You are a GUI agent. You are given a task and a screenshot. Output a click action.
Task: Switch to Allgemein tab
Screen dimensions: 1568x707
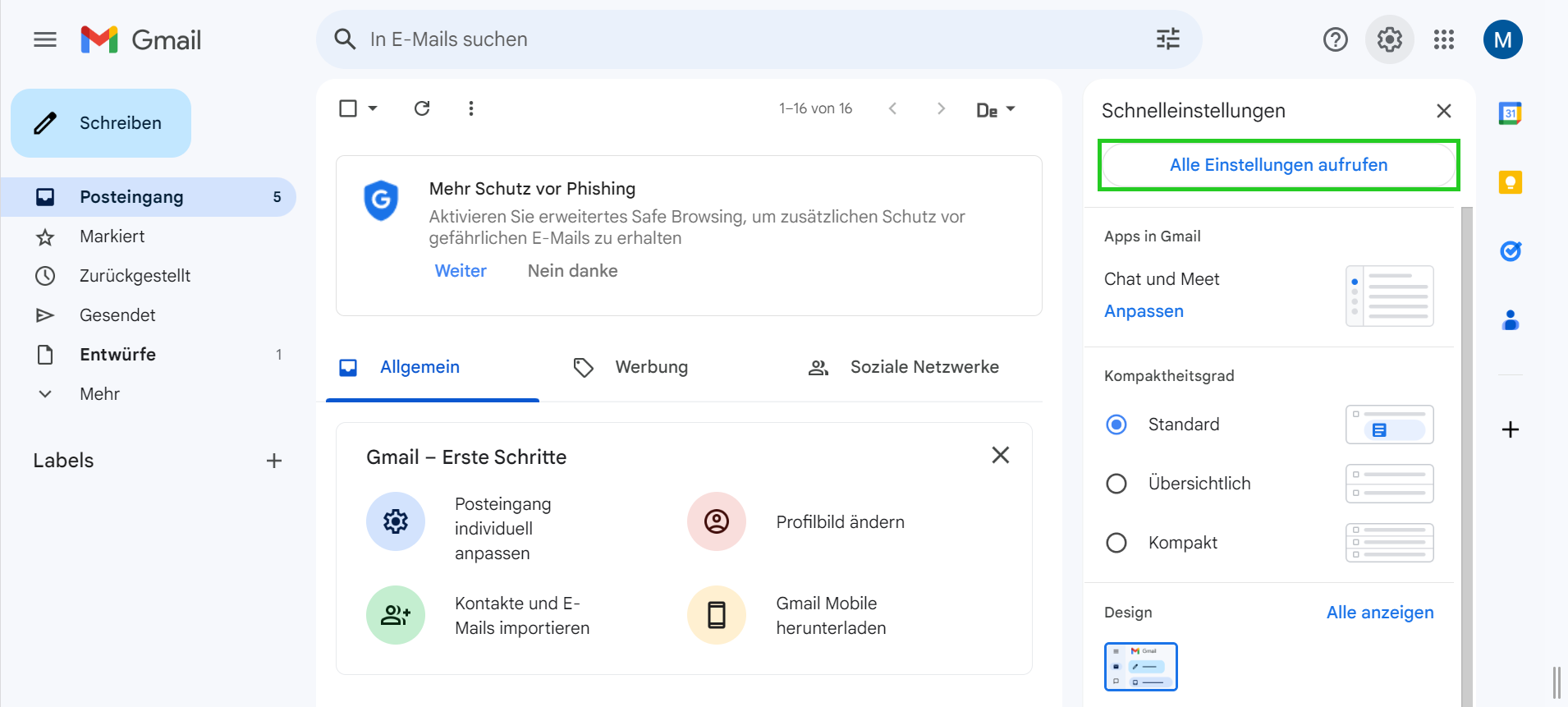[x=433, y=368]
